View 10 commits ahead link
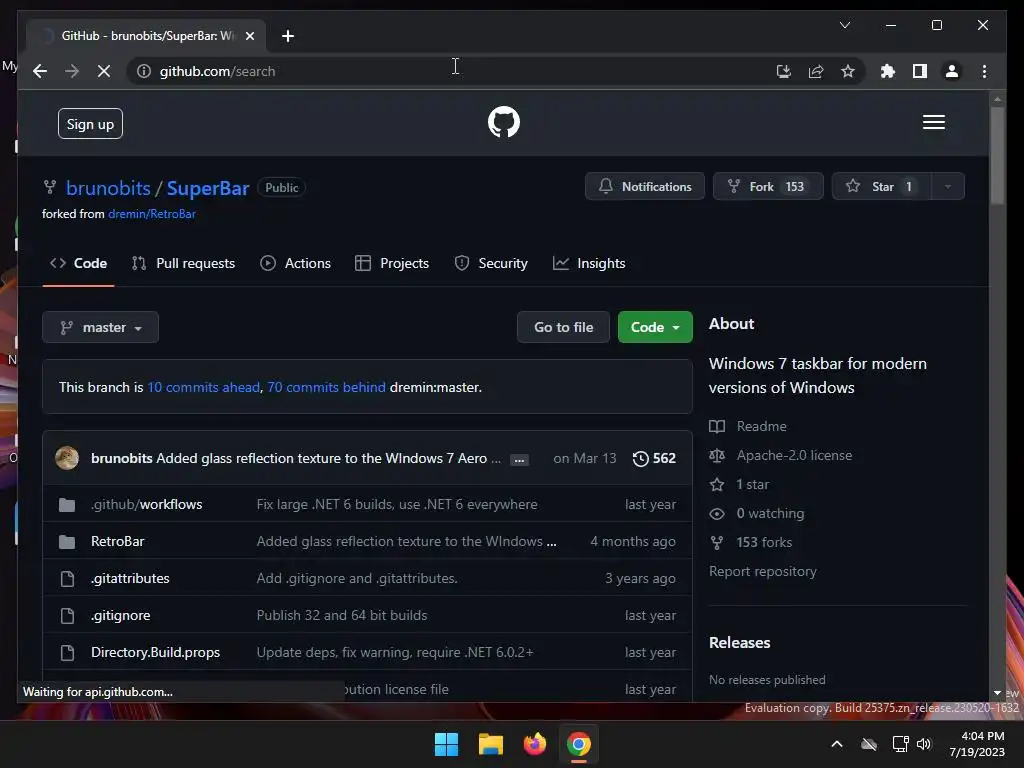Screen dimensions: 1024x768 pos(203,387)
